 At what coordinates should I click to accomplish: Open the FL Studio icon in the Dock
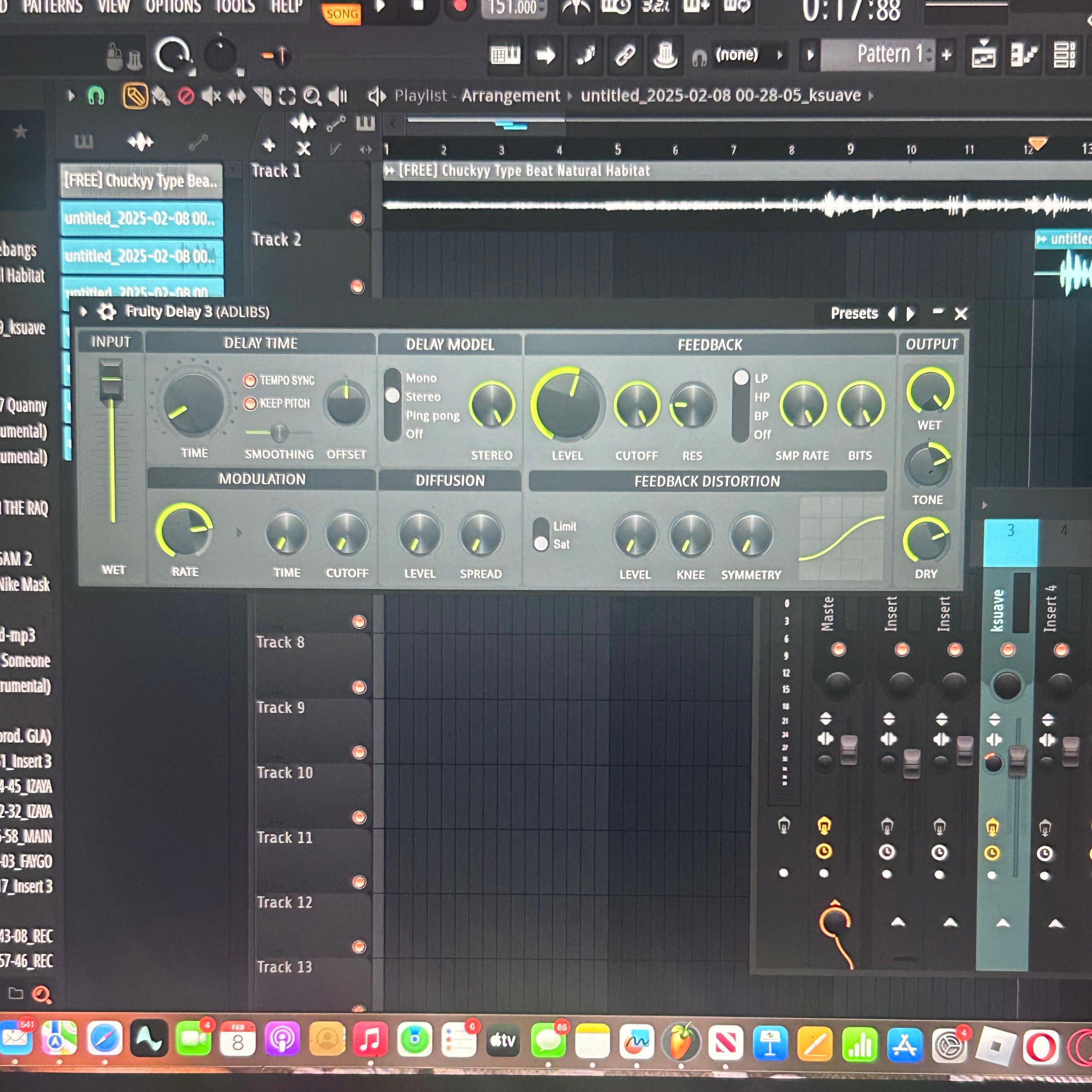pos(681,1042)
